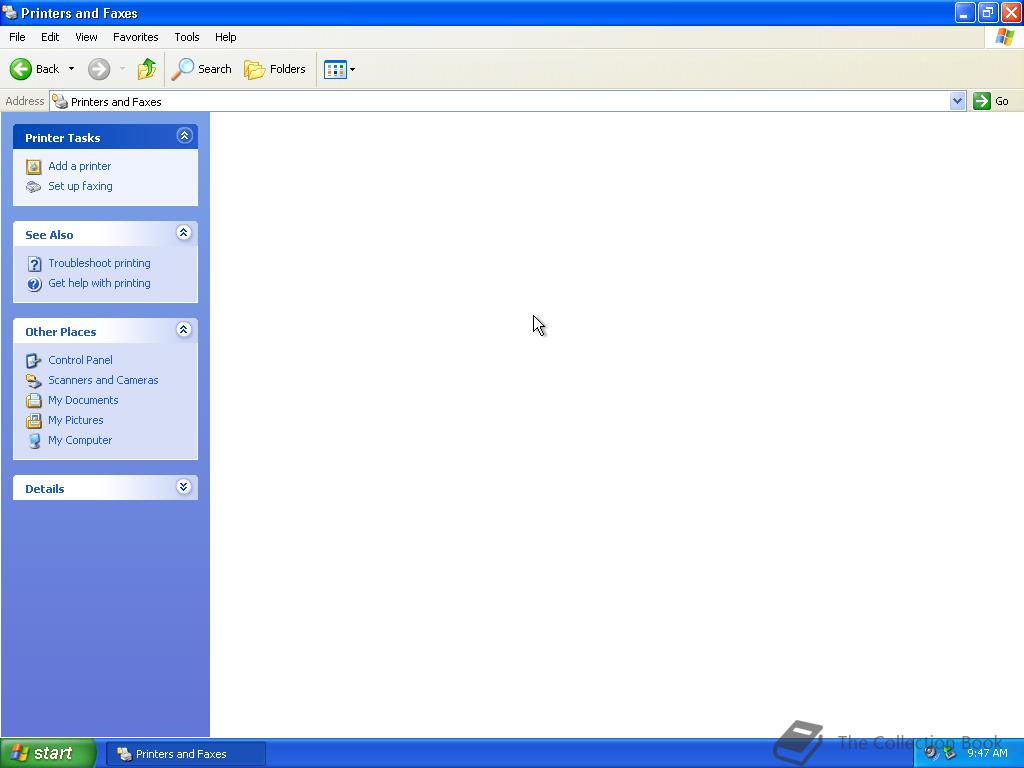Open My Pictures link
Screen dimensions: 1024x768
coord(76,420)
